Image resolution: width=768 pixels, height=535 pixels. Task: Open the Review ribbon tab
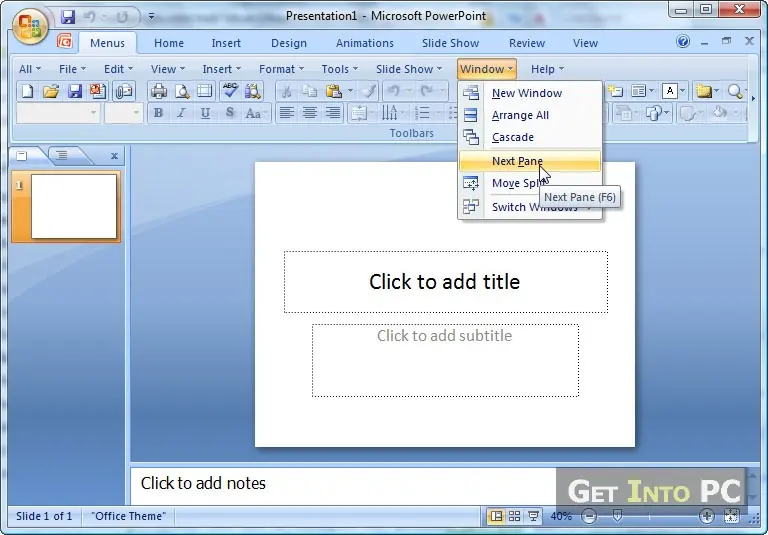(527, 43)
